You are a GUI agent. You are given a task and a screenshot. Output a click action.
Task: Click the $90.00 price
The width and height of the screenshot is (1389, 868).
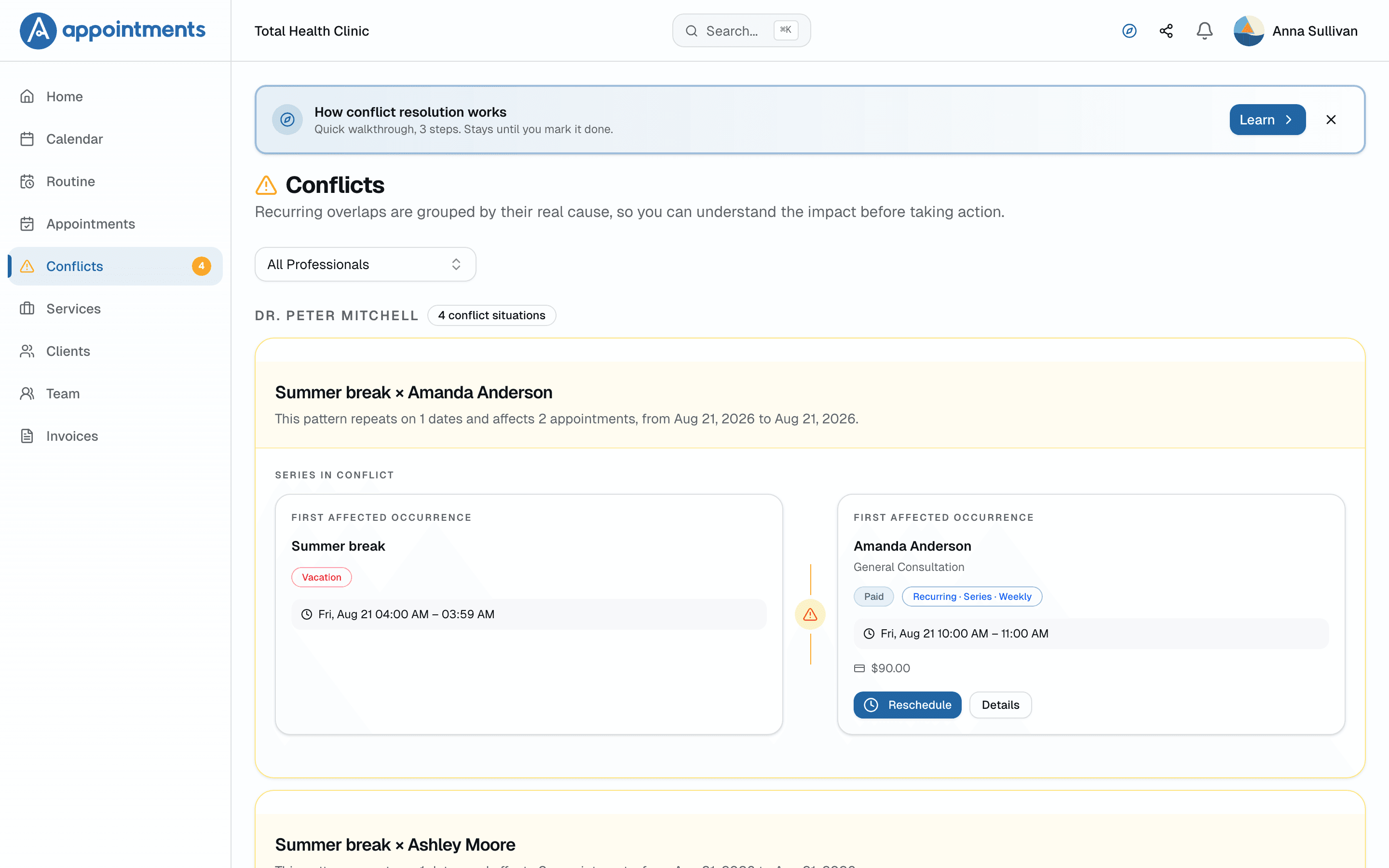[x=891, y=668]
